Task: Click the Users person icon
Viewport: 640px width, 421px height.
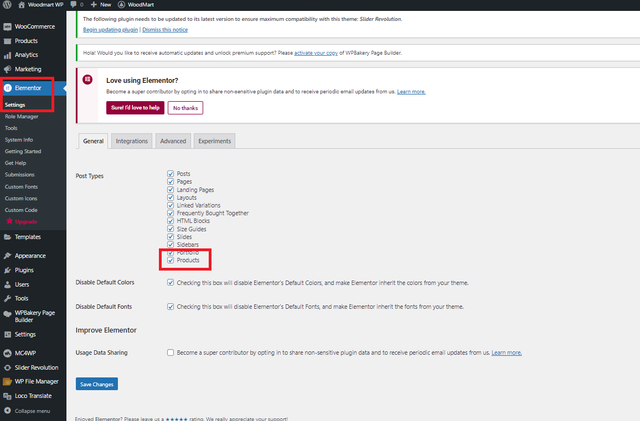Action: [x=7, y=285]
